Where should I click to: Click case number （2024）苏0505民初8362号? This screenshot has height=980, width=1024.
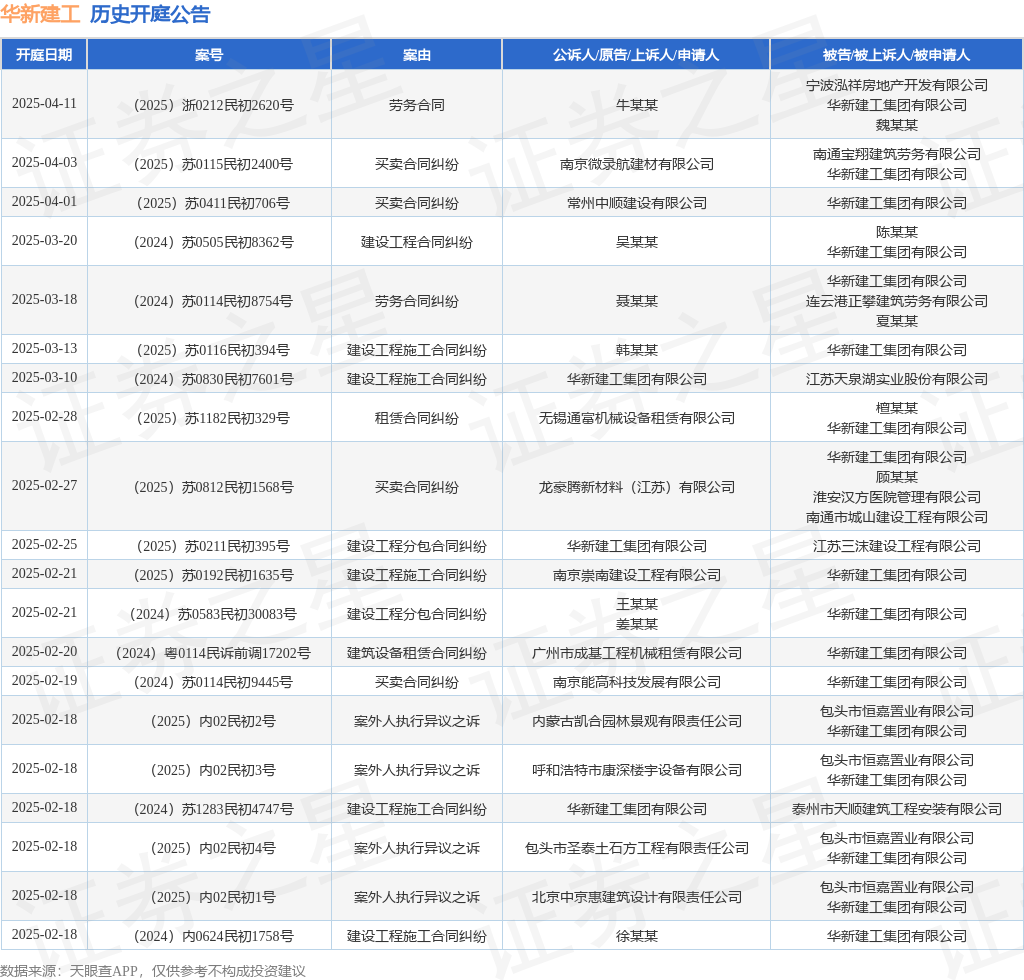pyautogui.click(x=210, y=242)
